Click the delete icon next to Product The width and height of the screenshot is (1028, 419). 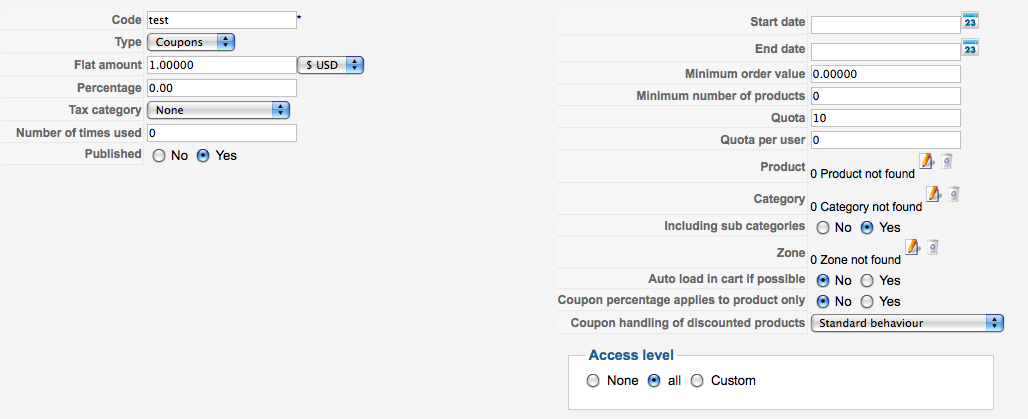[946, 161]
